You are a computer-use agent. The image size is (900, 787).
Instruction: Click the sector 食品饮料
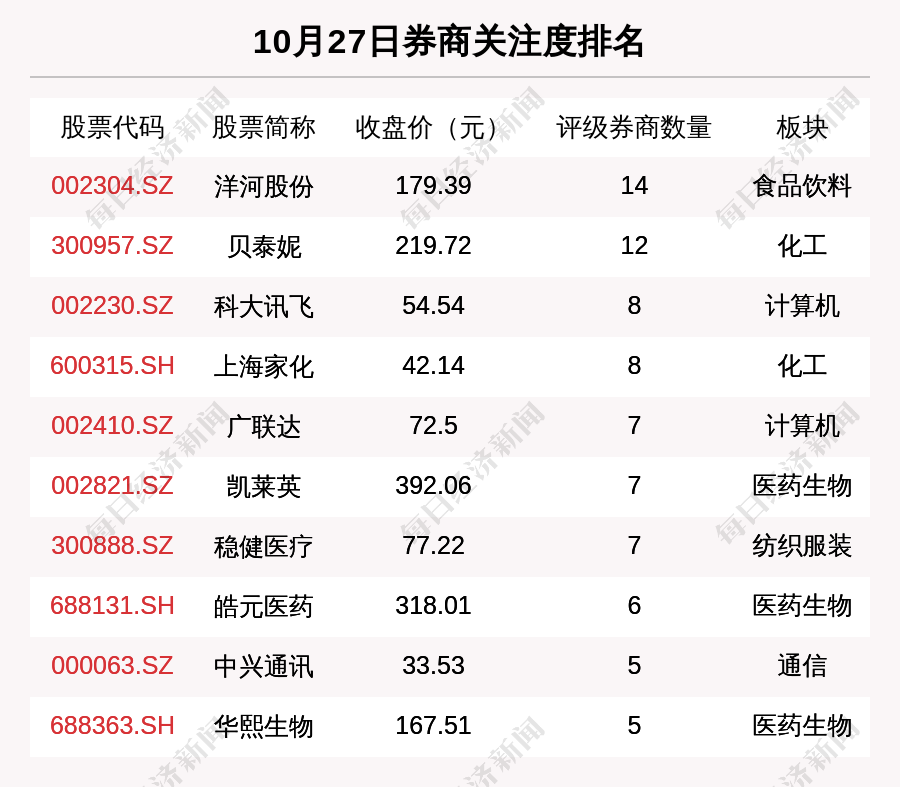click(802, 187)
